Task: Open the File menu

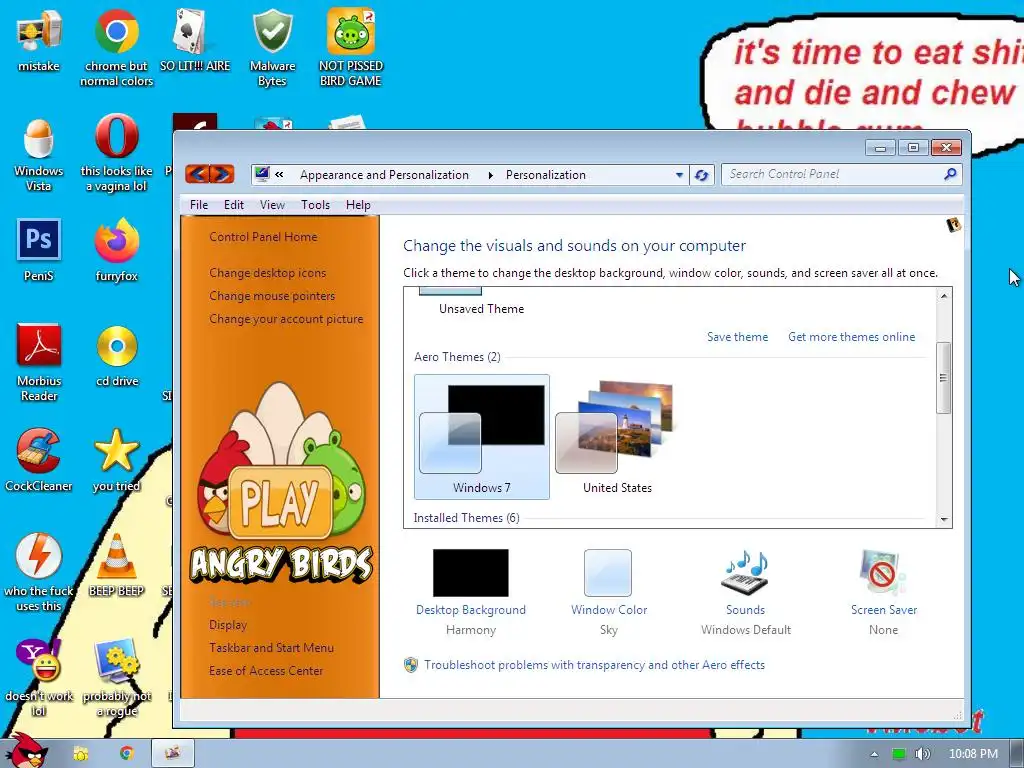Action: (x=199, y=205)
